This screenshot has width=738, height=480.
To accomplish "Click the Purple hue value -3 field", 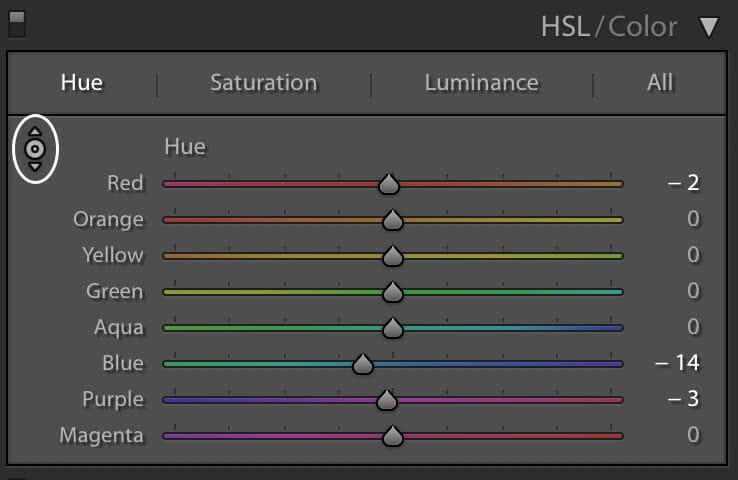I will [x=685, y=399].
